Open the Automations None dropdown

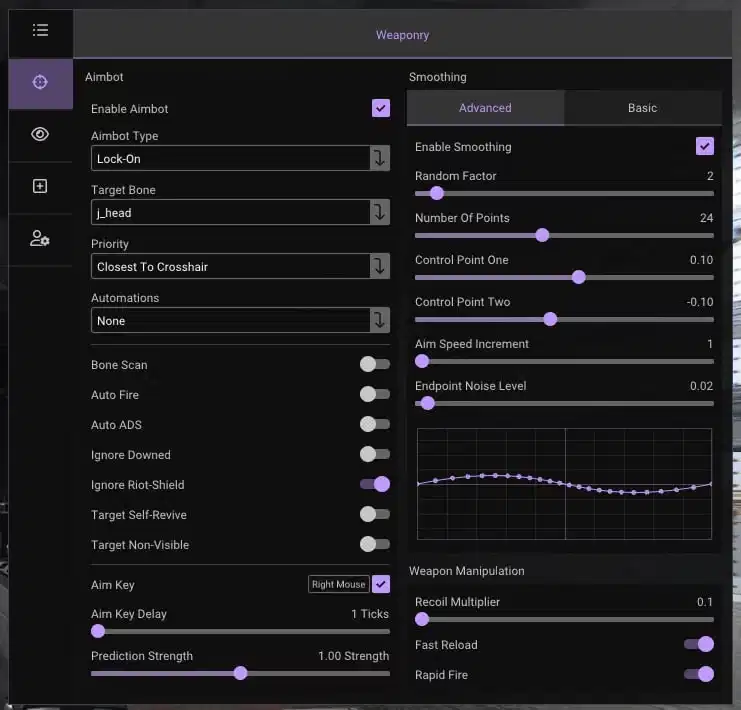pos(240,320)
